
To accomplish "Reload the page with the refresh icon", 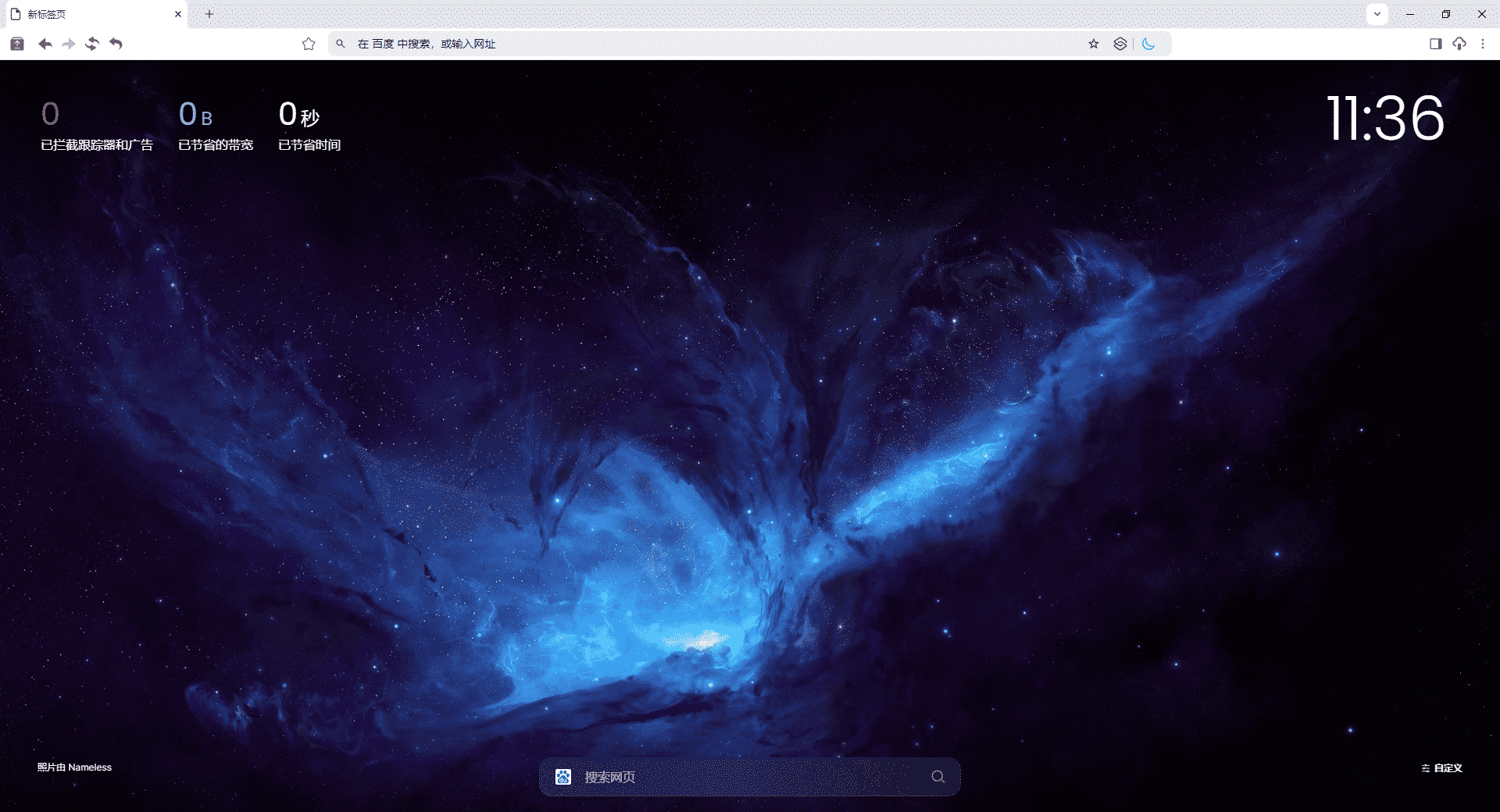I will point(92,44).
